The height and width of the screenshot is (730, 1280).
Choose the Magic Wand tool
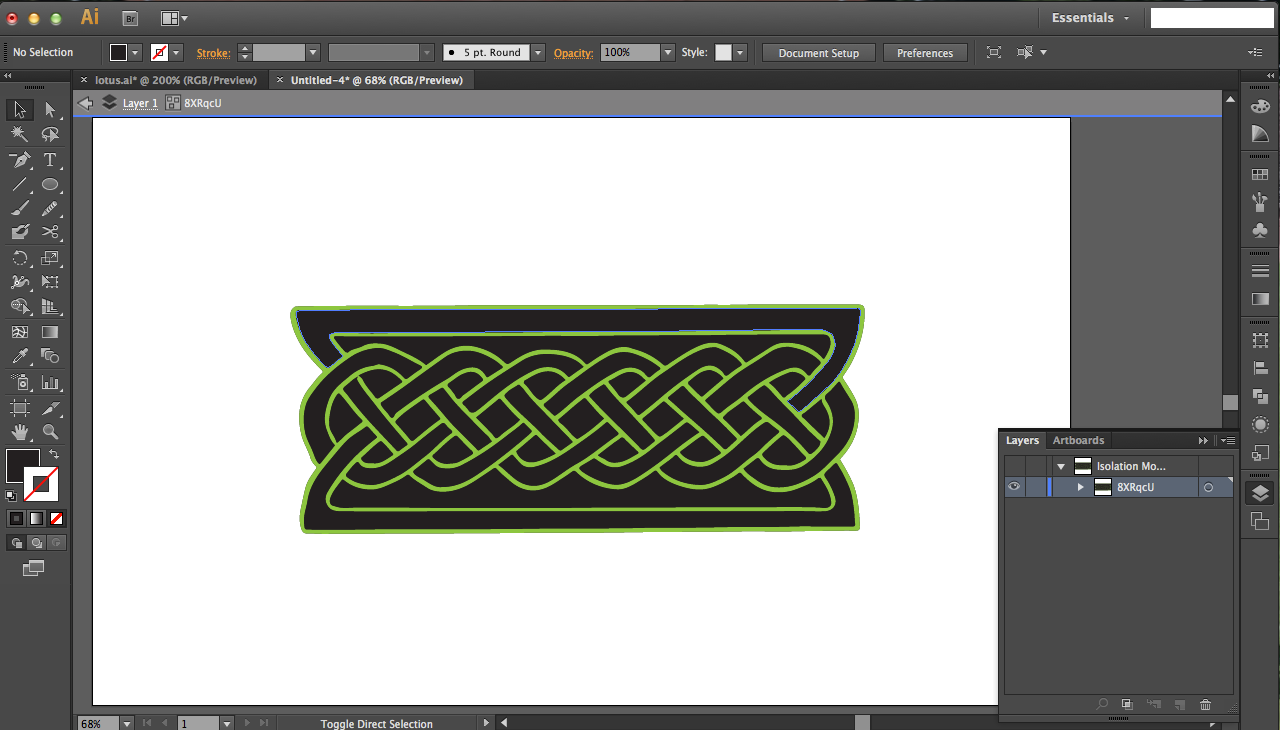[20, 135]
